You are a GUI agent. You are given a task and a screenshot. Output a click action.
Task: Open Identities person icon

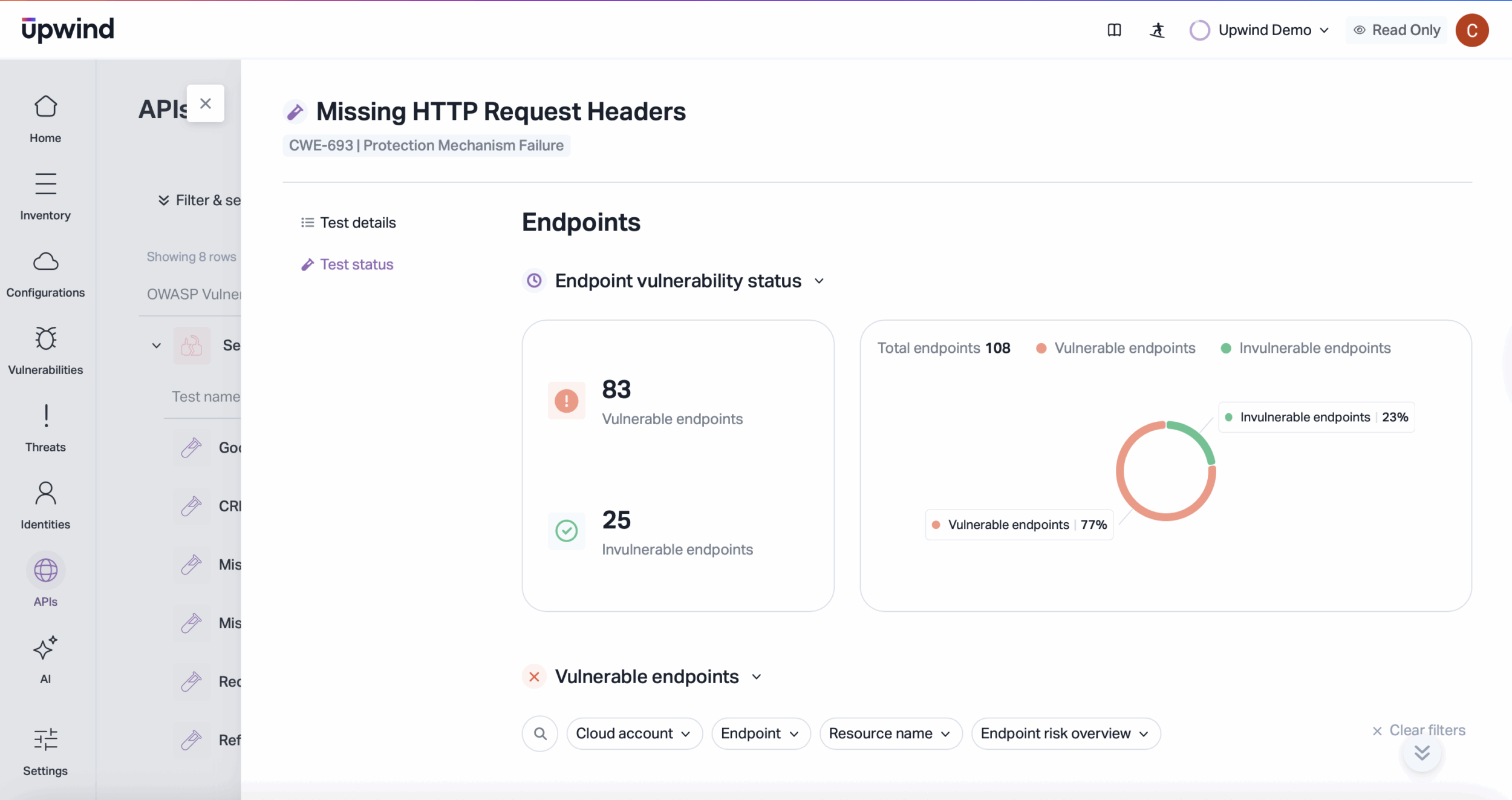click(x=45, y=494)
